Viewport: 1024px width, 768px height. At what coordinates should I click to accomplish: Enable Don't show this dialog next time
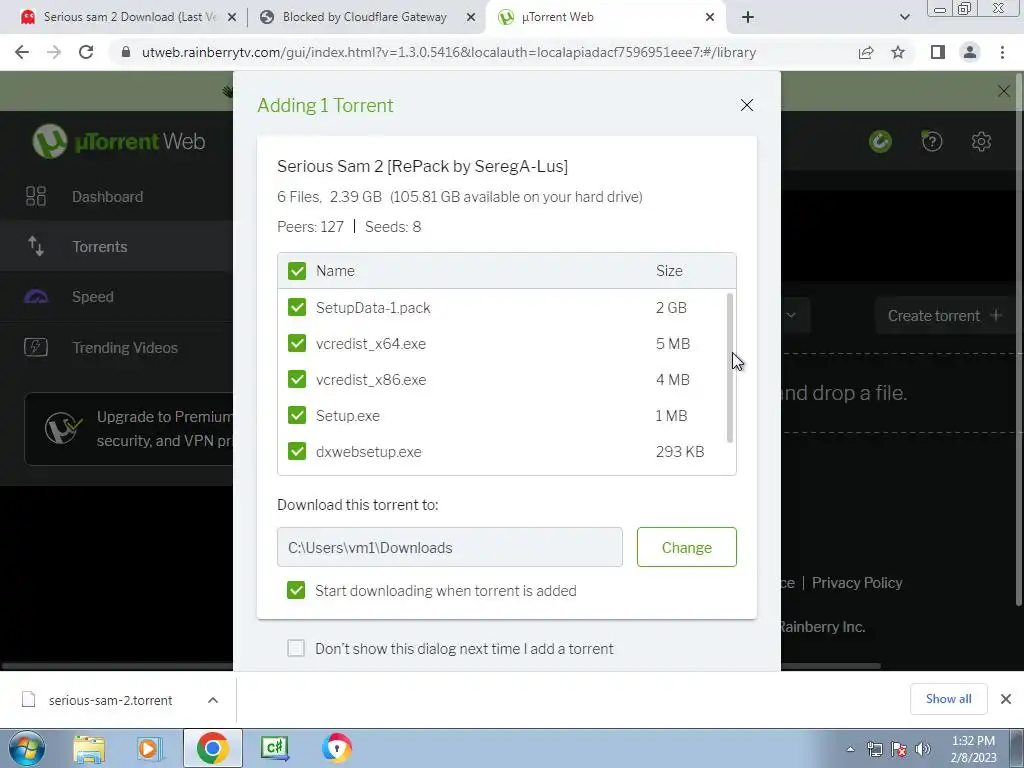click(296, 648)
